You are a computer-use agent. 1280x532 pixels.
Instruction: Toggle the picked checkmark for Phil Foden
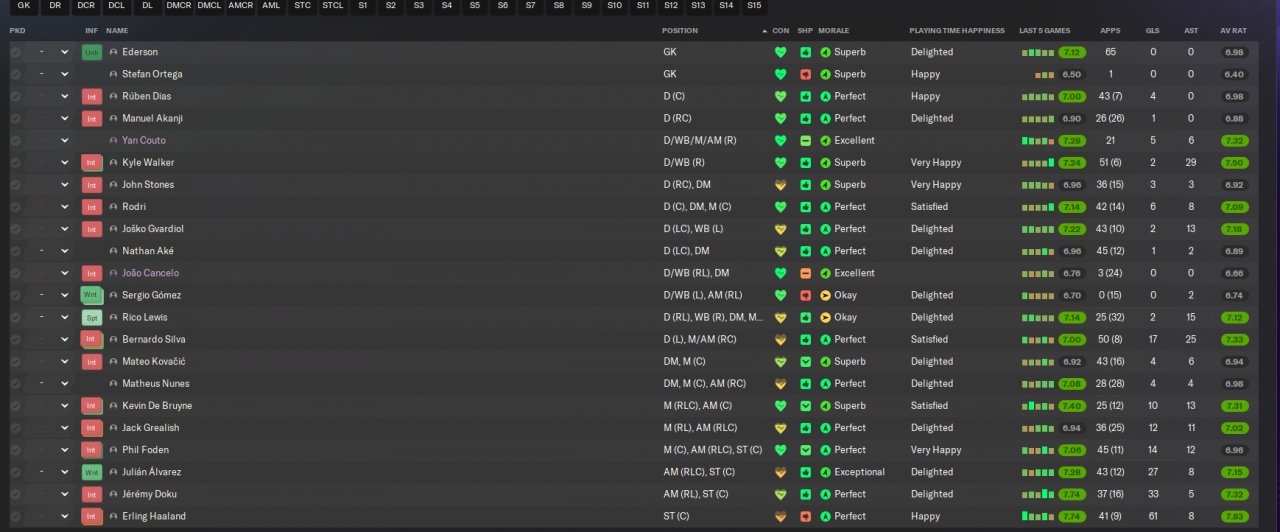(15, 450)
